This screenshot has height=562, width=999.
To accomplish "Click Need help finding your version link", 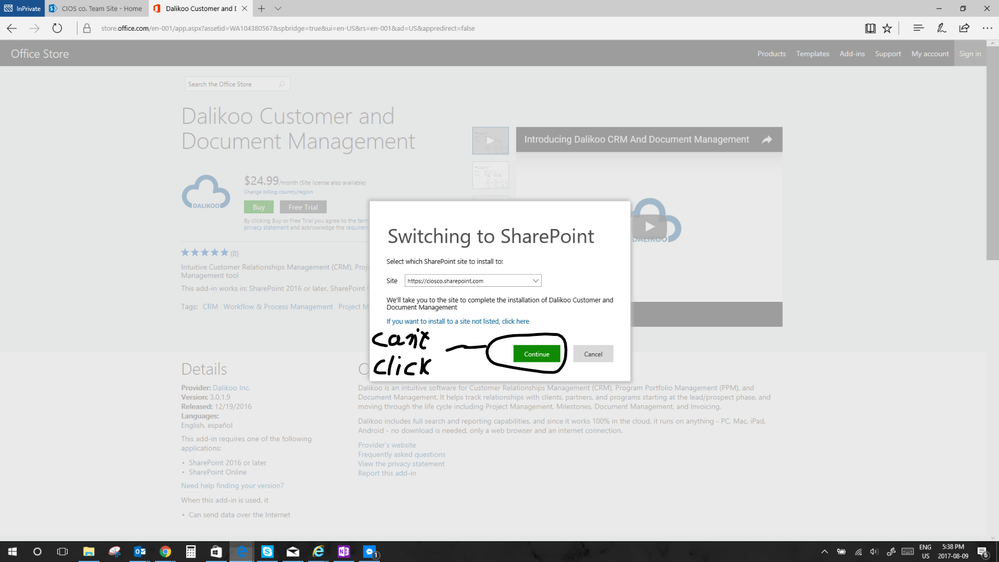I will coord(233,486).
